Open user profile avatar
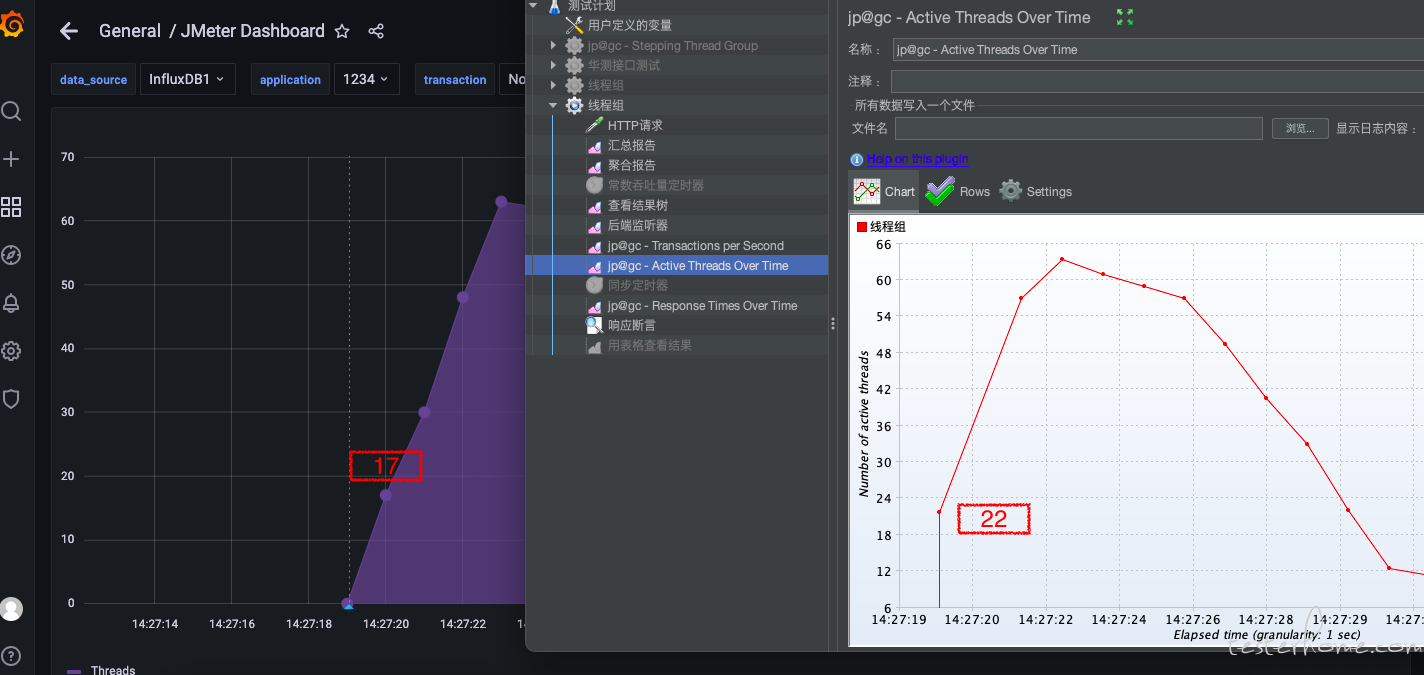1424x675 pixels. [x=11, y=608]
